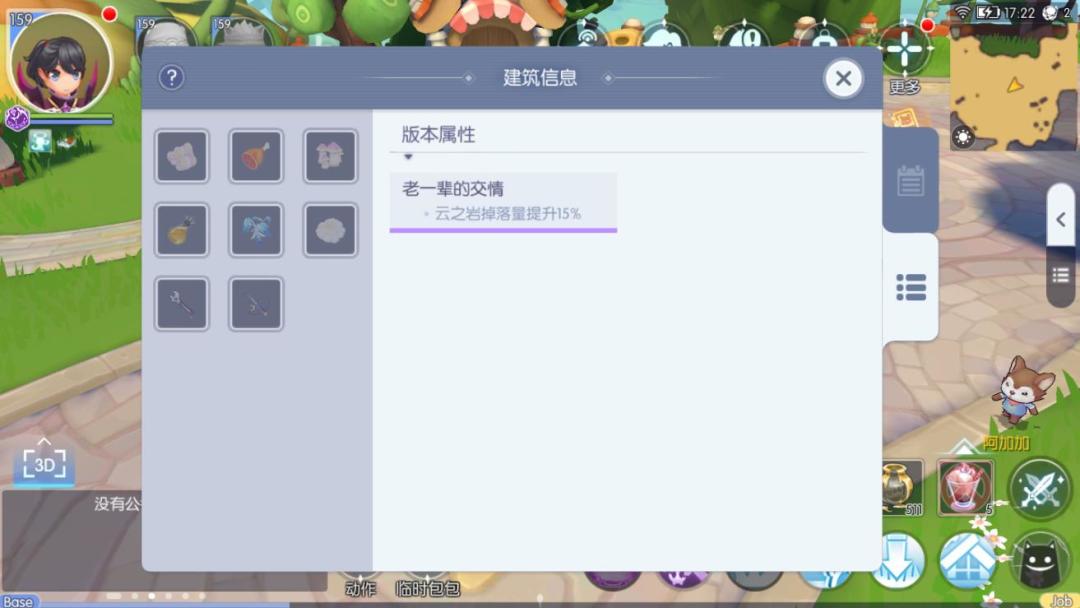The image size is (1080, 608).
Task: Collapse the 版本属性 section arrow
Action: tap(408, 157)
